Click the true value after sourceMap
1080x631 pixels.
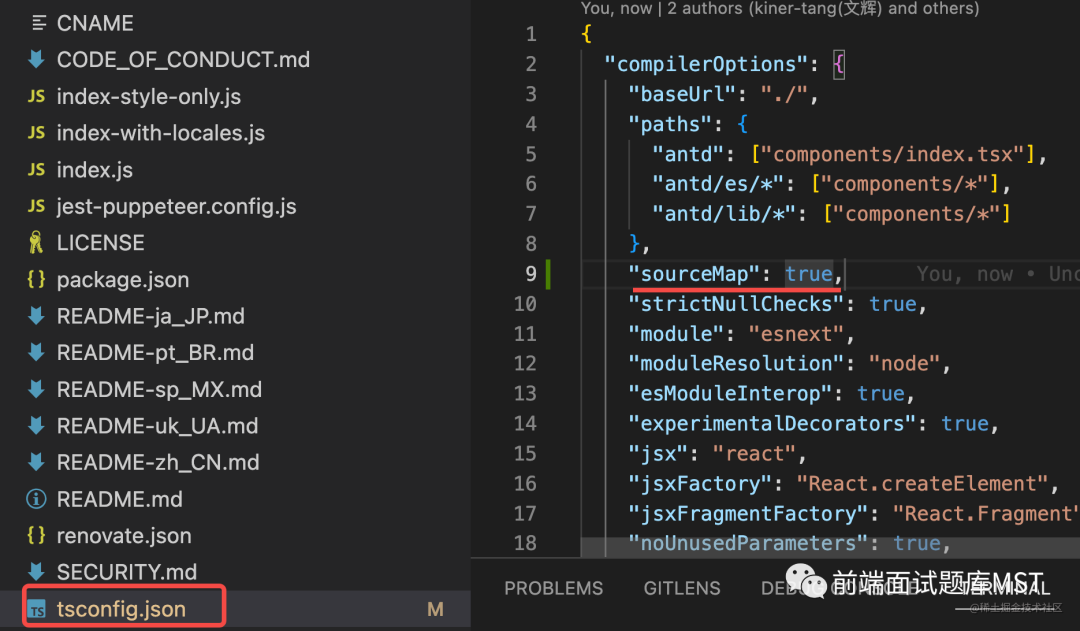click(x=809, y=274)
